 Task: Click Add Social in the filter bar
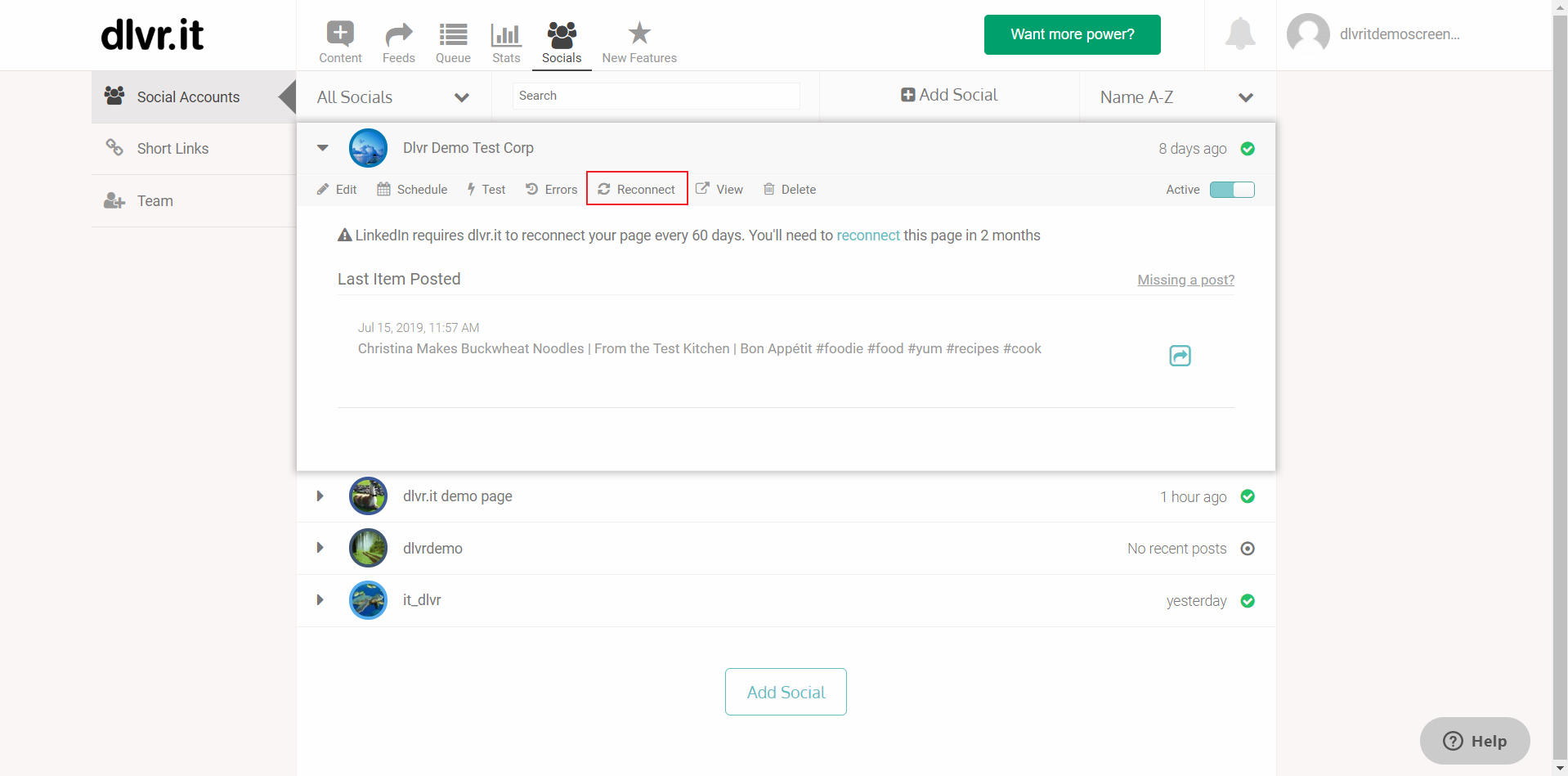coord(949,95)
